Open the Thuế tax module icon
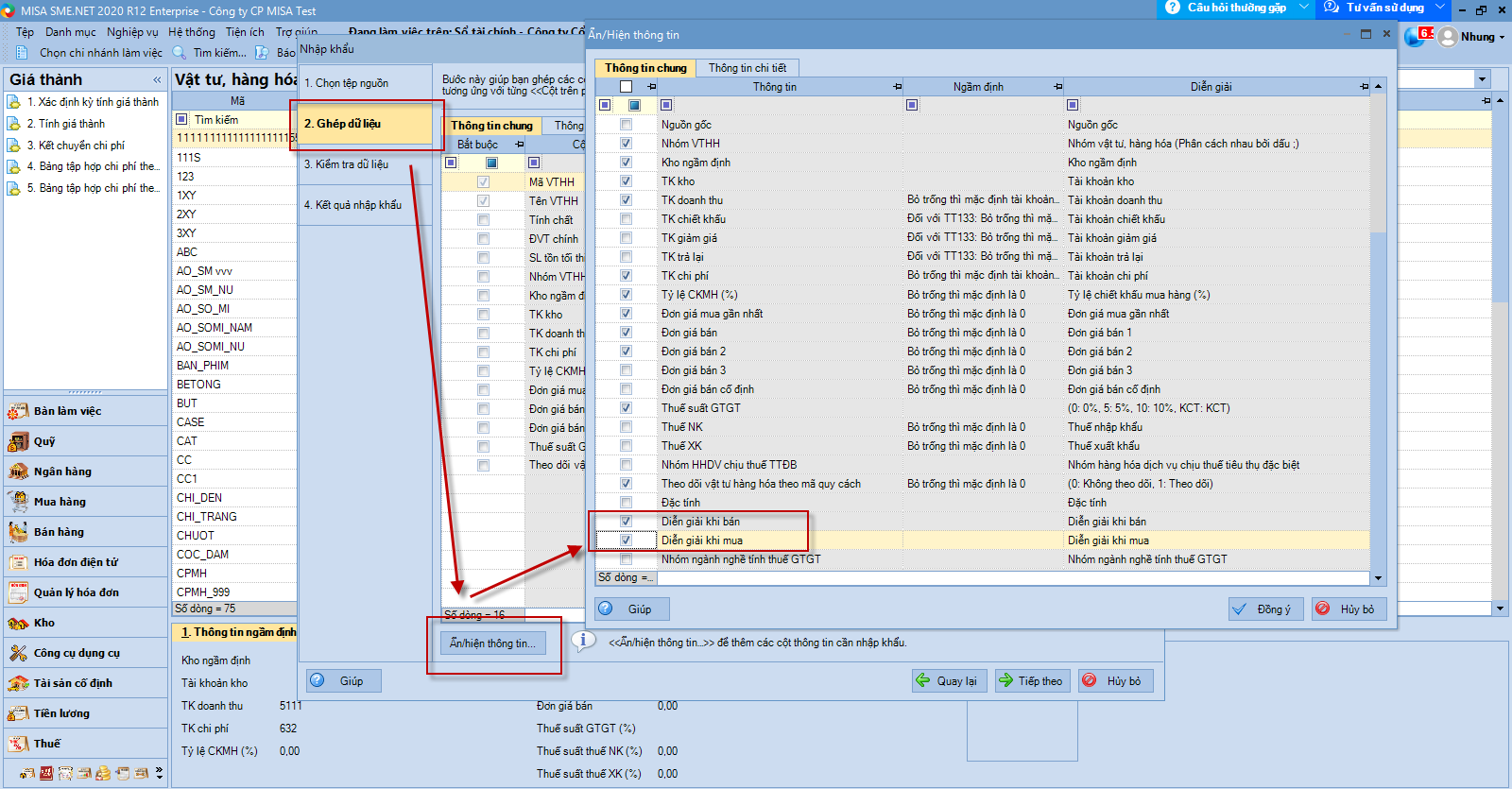 (x=18, y=744)
